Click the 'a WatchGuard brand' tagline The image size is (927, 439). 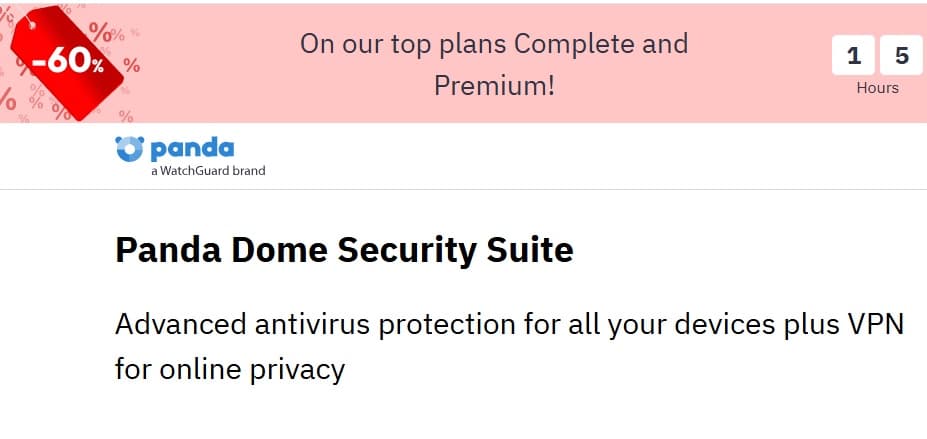coord(208,171)
